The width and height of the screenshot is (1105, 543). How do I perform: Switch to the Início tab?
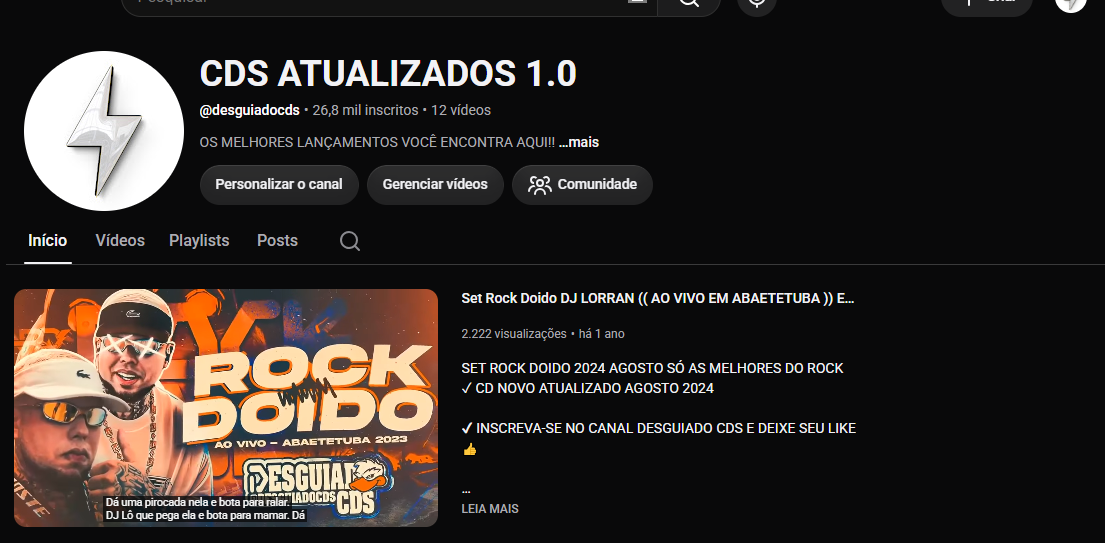tap(47, 241)
